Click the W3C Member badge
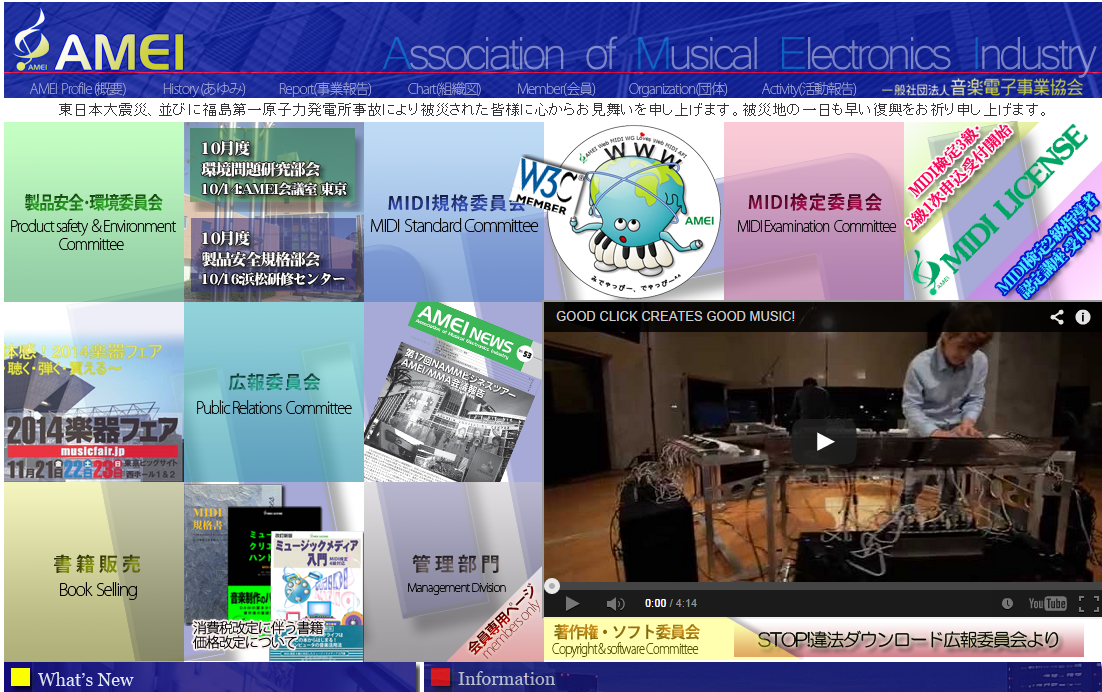Image resolution: width=1102 pixels, height=692 pixels. (550, 185)
